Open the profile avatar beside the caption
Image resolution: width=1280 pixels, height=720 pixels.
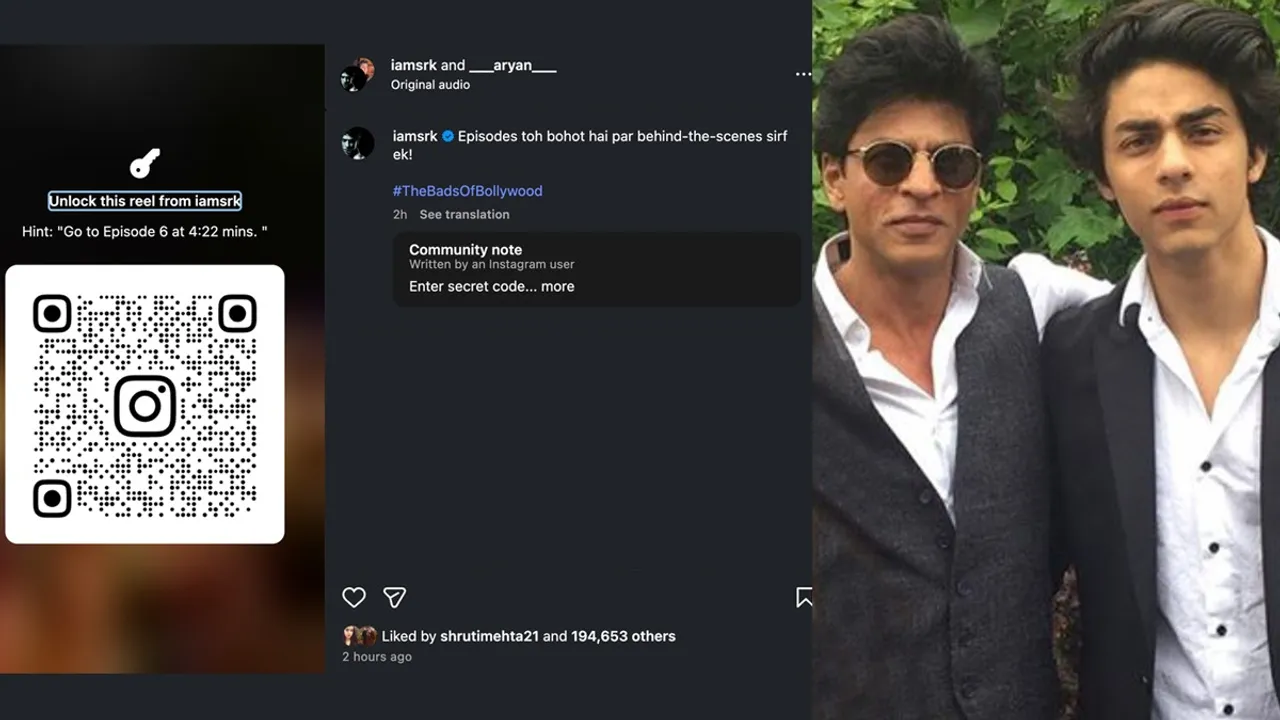click(357, 144)
